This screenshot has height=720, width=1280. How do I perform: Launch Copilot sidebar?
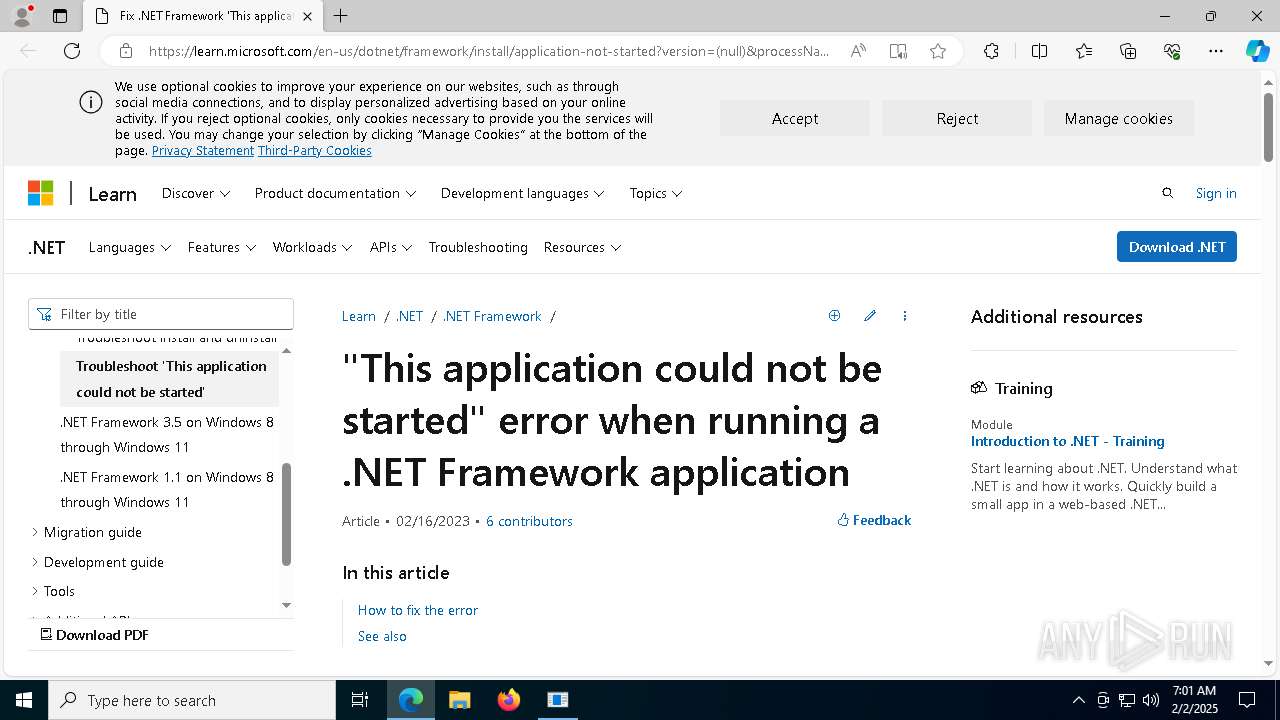[x=1257, y=51]
